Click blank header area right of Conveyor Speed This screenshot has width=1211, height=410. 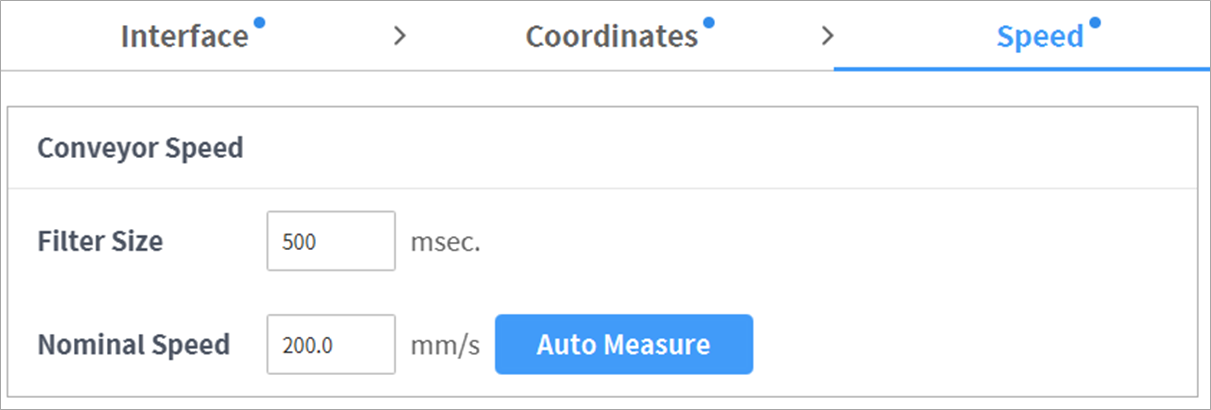pos(700,148)
